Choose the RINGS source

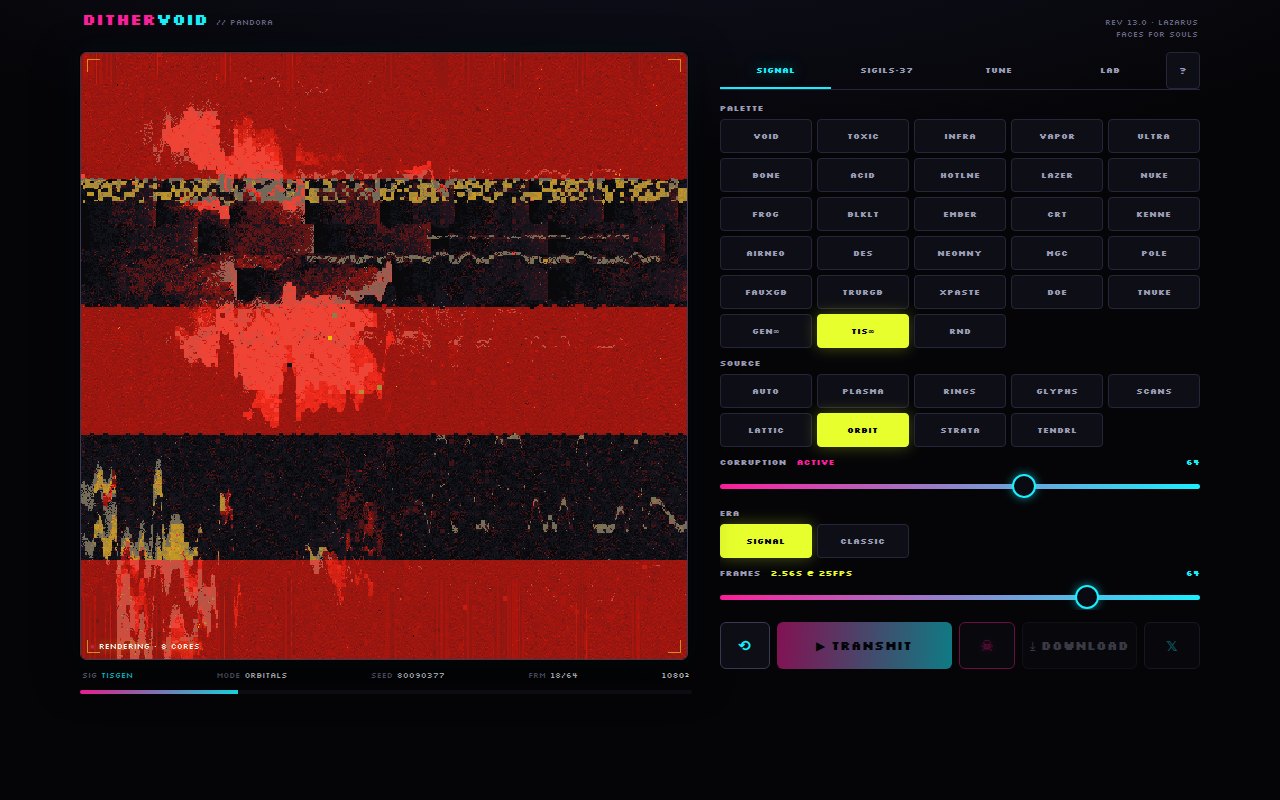coord(960,391)
